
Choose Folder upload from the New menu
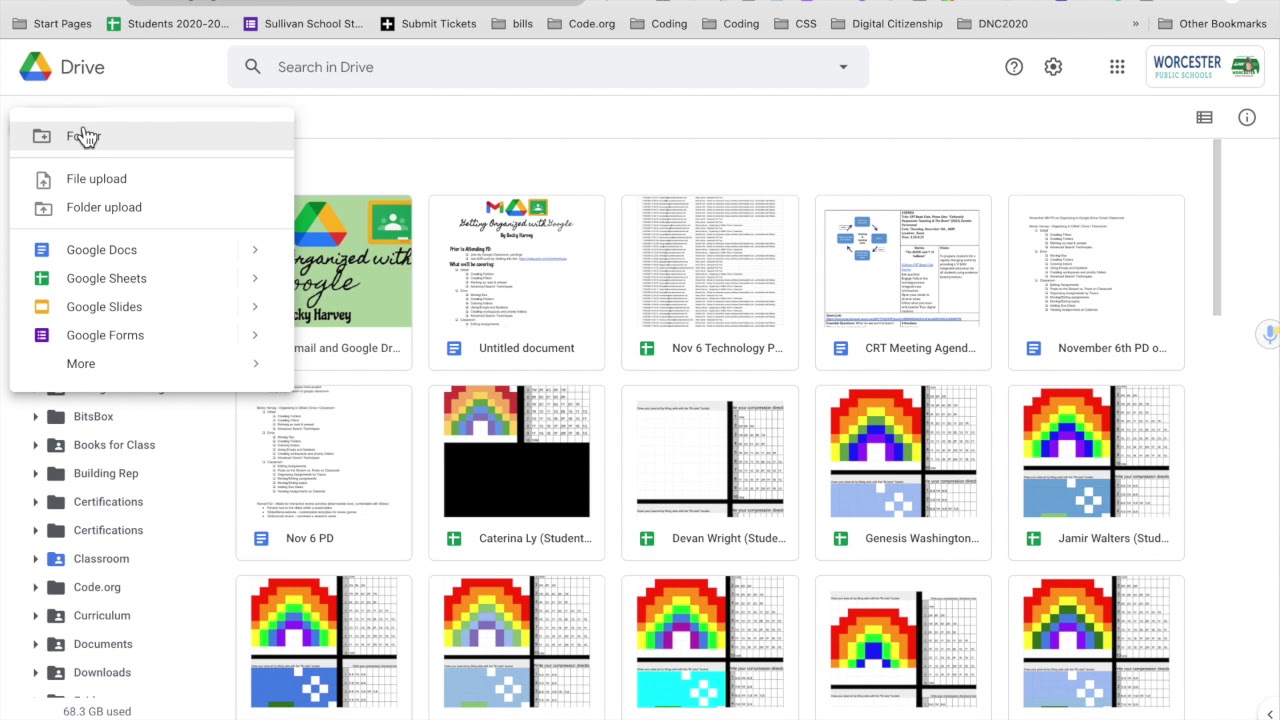152,207
